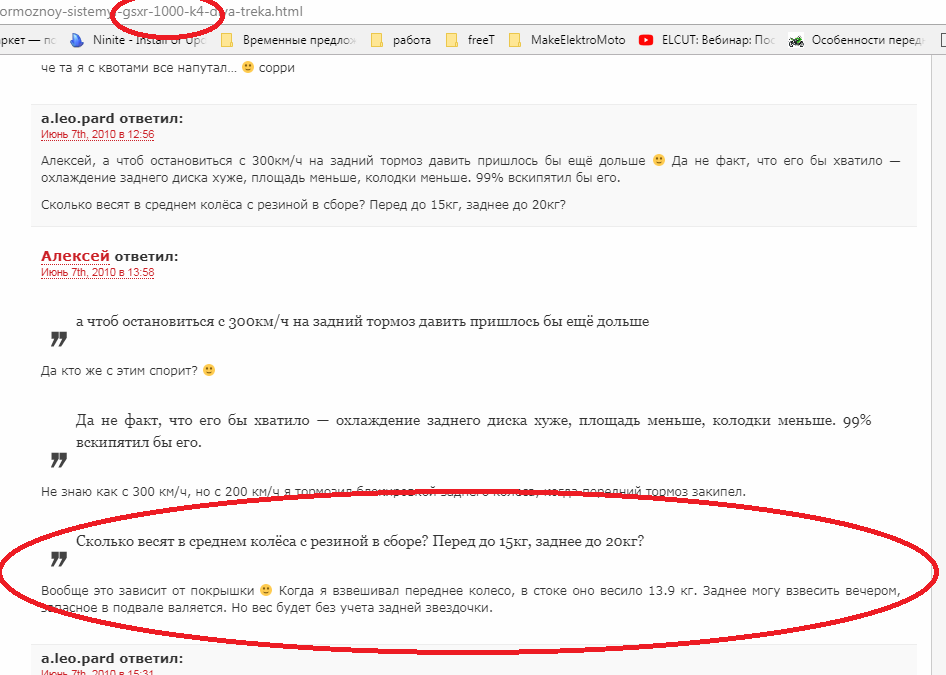946x675 pixels.
Task: Click the quote mark beside 300км/ч quote
Action: (x=59, y=340)
